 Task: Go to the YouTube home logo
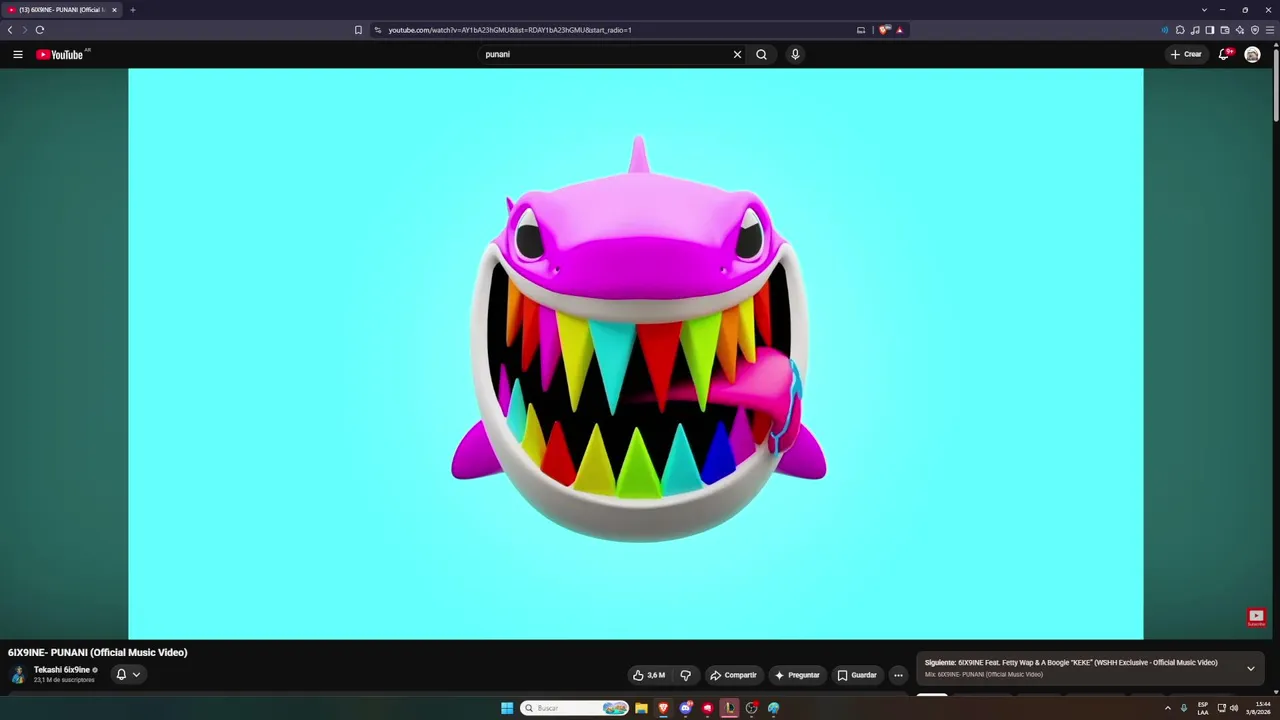[x=60, y=54]
